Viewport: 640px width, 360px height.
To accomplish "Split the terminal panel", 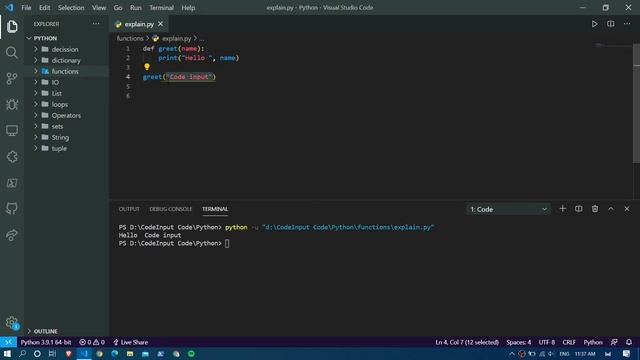I will click(578, 209).
